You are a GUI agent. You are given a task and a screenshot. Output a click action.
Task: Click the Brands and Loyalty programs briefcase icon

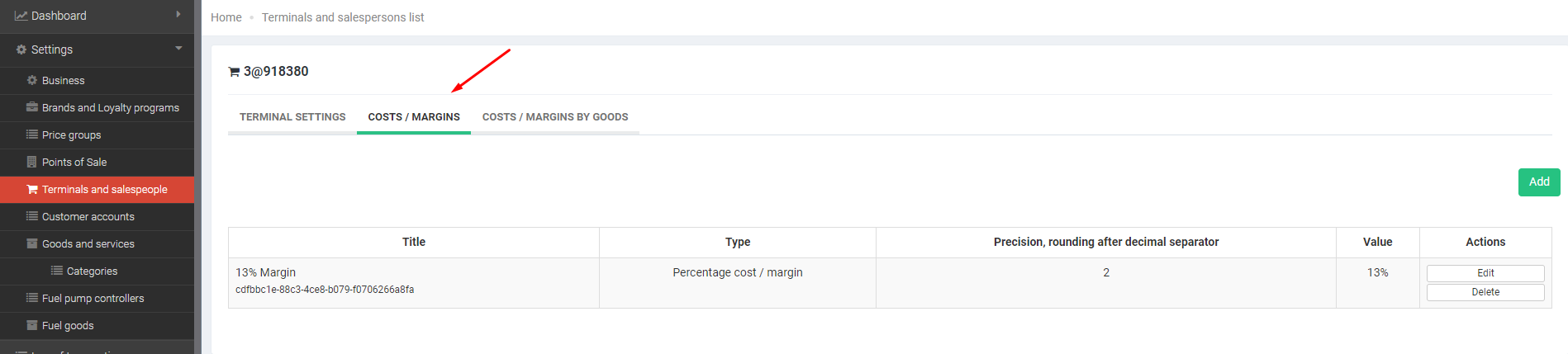pos(32,107)
